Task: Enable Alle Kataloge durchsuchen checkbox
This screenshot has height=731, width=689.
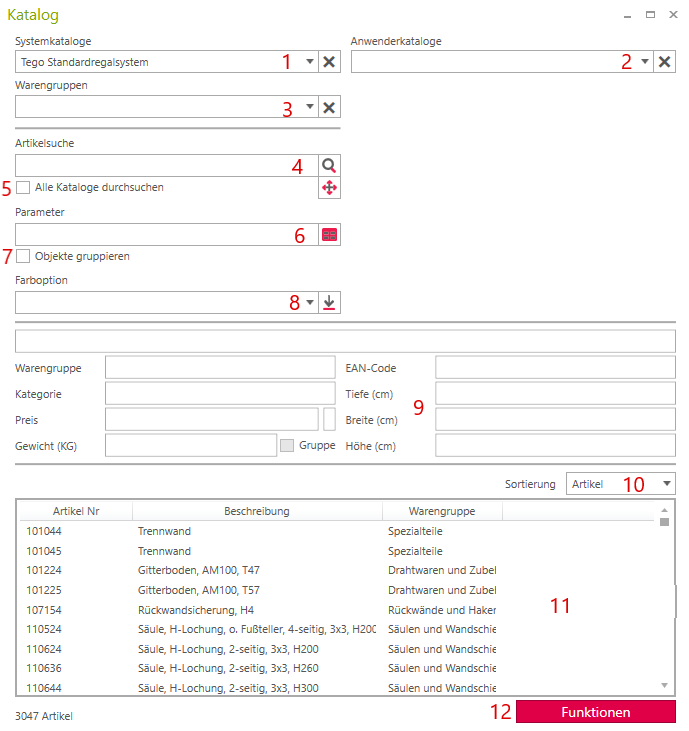Action: coord(23,187)
